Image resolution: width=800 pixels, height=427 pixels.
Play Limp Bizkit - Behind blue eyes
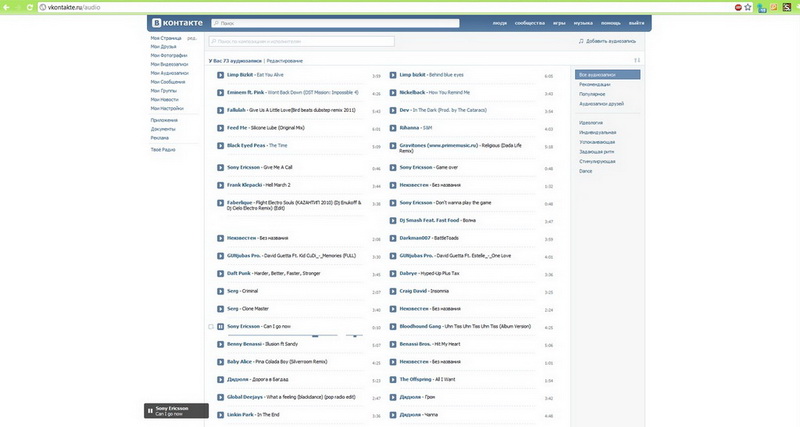coord(393,75)
